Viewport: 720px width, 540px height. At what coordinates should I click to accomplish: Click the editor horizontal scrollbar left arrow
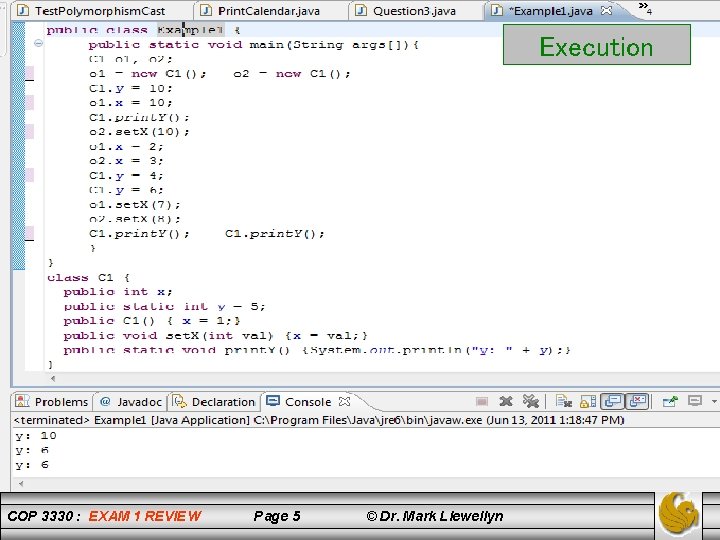(53, 378)
